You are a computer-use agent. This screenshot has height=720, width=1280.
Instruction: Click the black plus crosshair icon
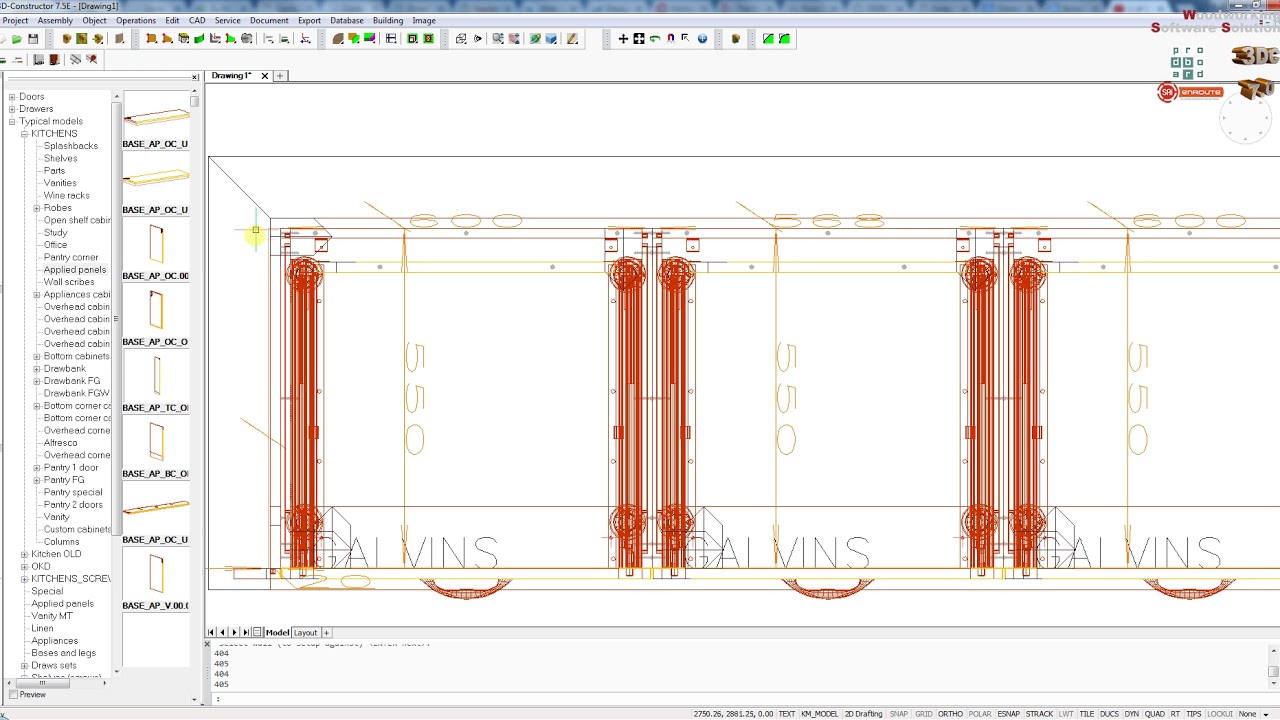tap(623, 39)
